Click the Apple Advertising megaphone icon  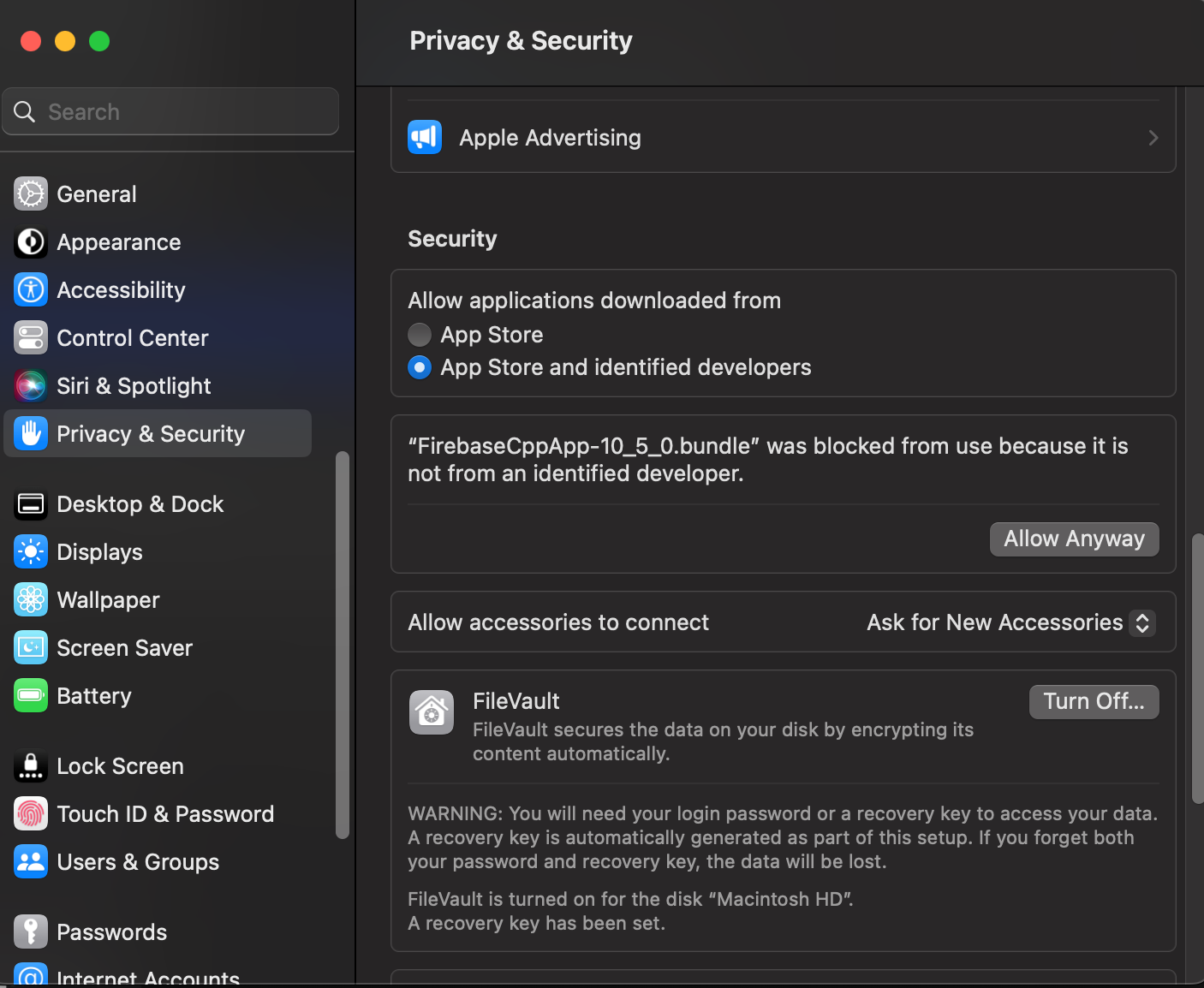tap(425, 138)
